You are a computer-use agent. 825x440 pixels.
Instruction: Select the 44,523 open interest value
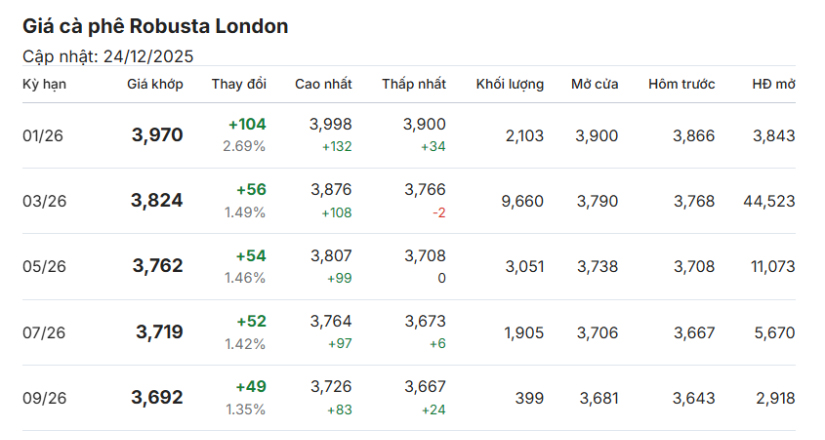click(769, 201)
